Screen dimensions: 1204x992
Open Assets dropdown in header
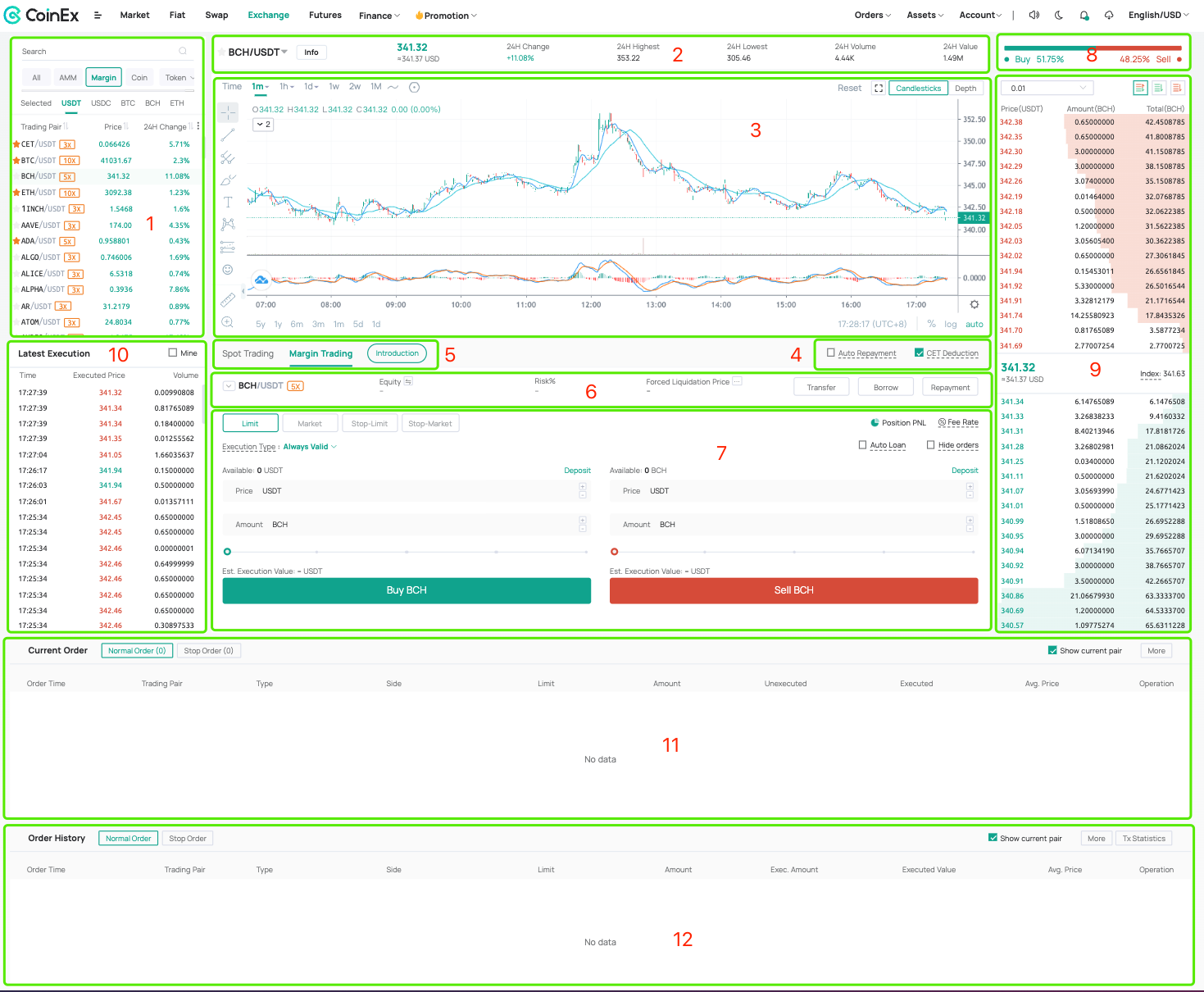925,15
